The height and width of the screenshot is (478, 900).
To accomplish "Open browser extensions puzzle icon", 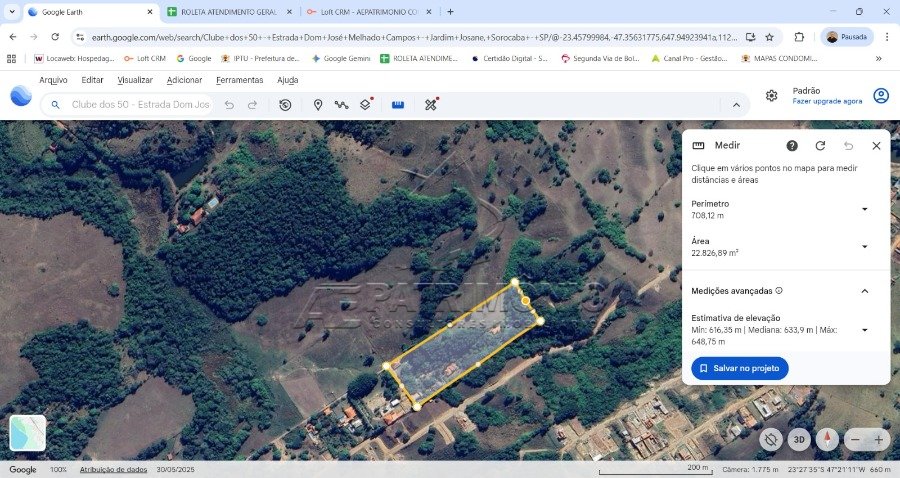I will [799, 37].
